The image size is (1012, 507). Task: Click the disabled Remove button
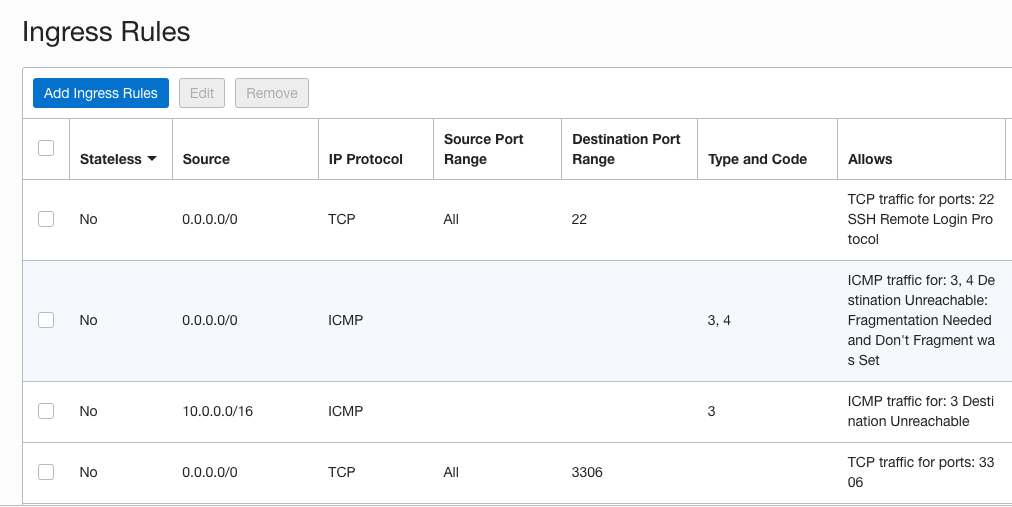click(272, 93)
